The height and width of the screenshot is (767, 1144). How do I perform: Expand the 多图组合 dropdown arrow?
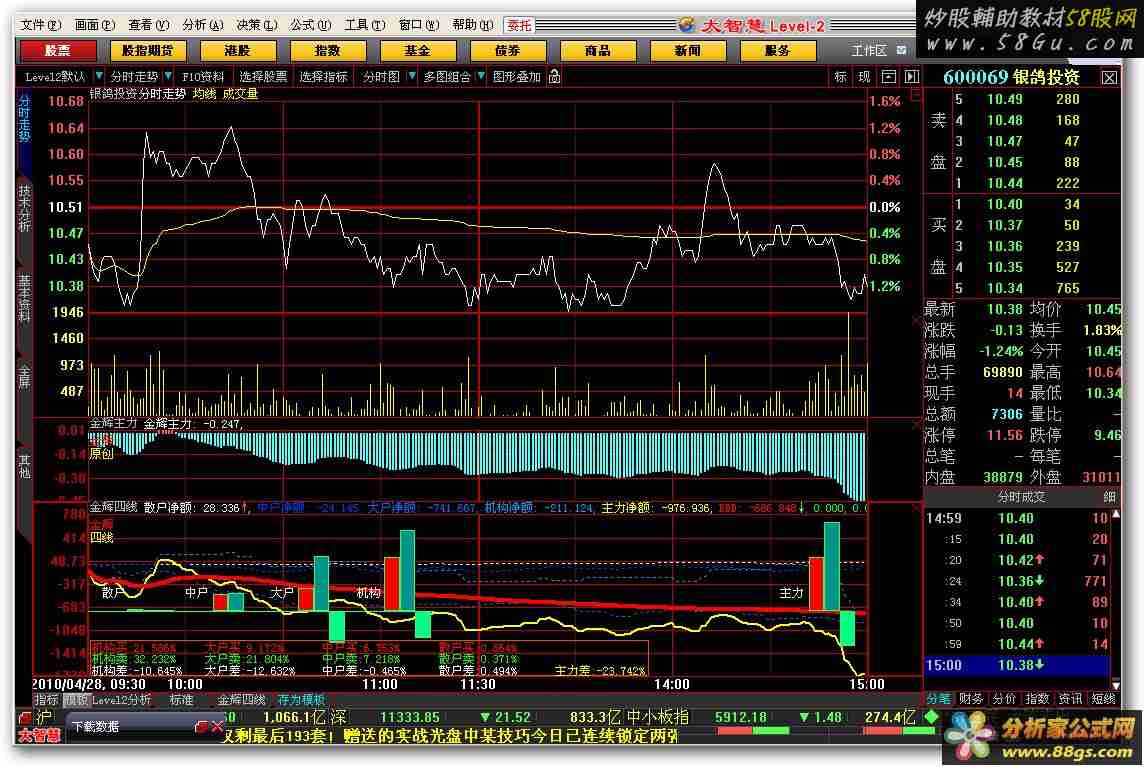[481, 76]
